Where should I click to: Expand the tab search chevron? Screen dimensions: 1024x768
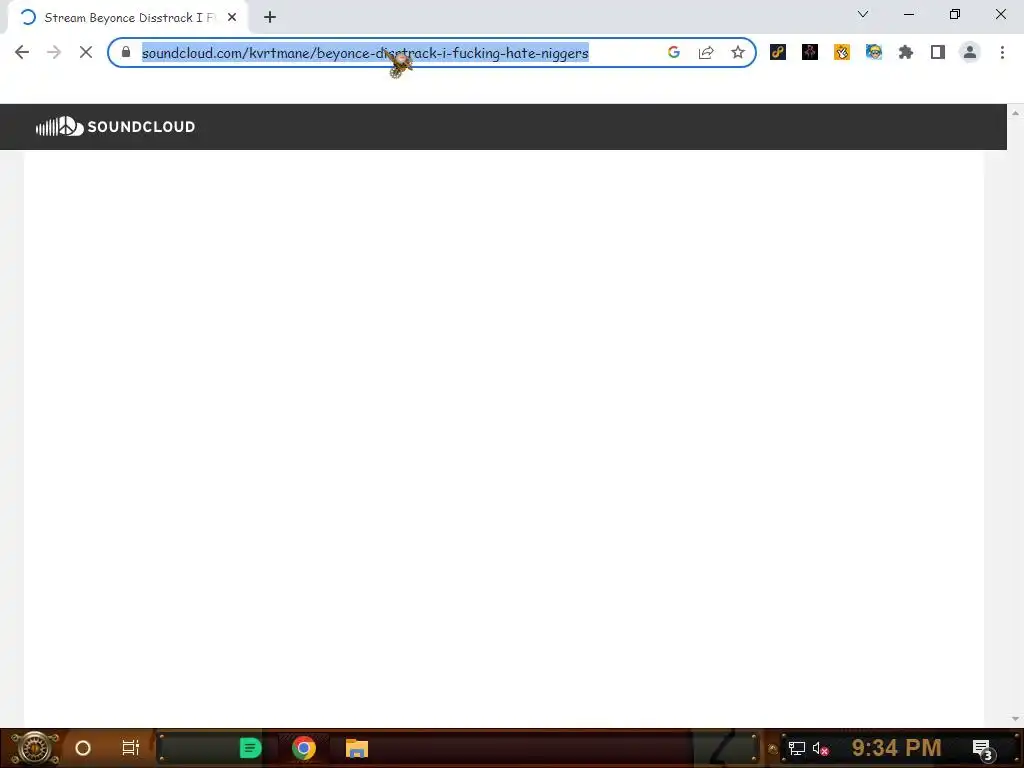click(x=863, y=14)
